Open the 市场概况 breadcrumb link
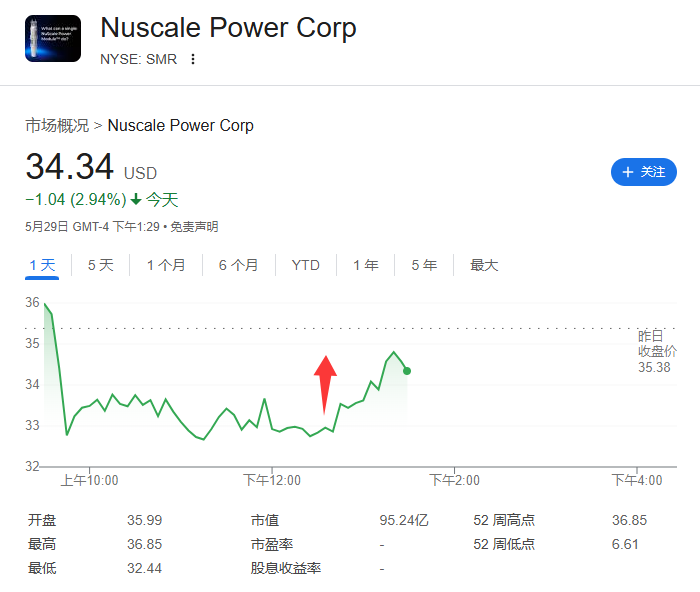 click(x=57, y=125)
